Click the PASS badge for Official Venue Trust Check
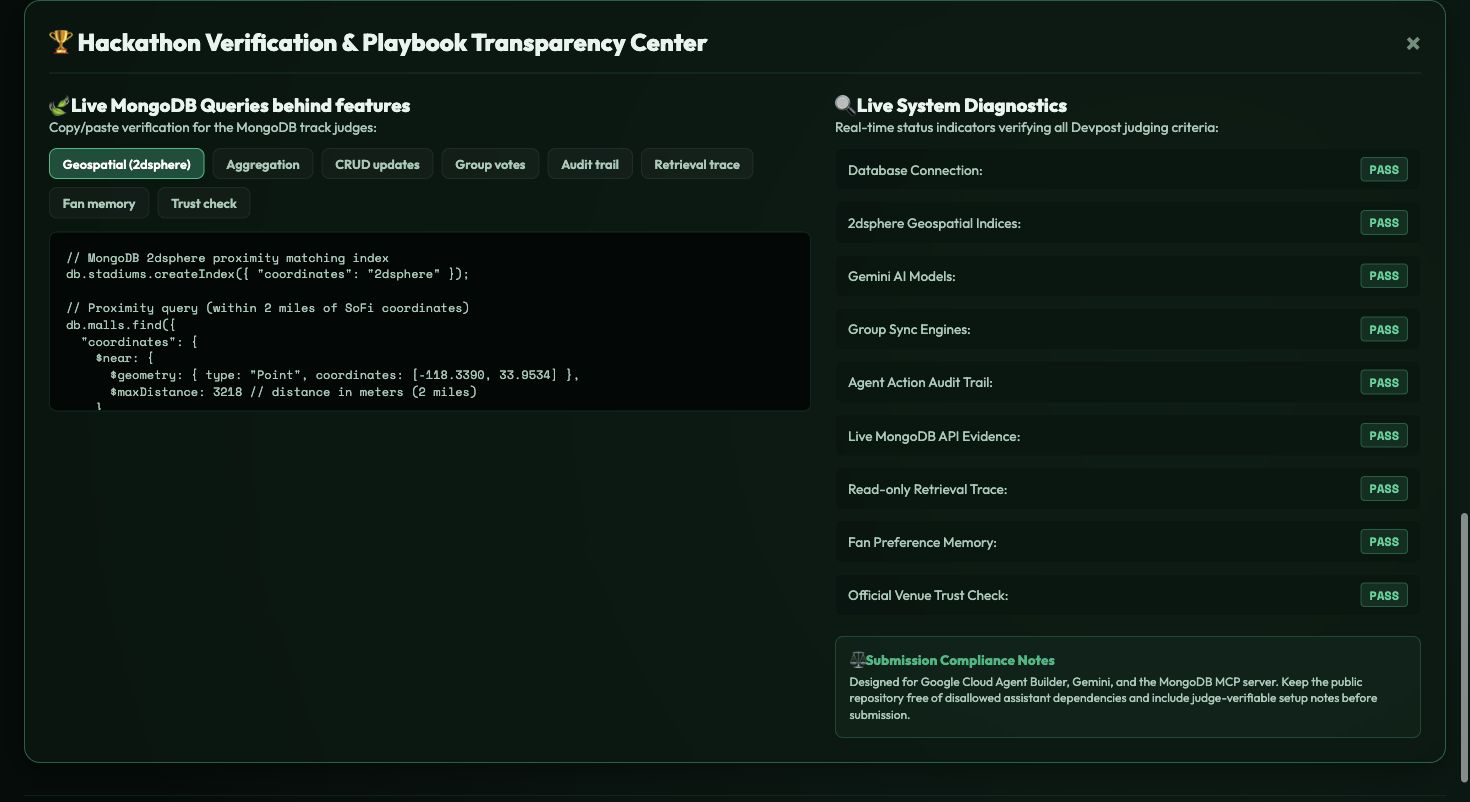 pos(1384,595)
